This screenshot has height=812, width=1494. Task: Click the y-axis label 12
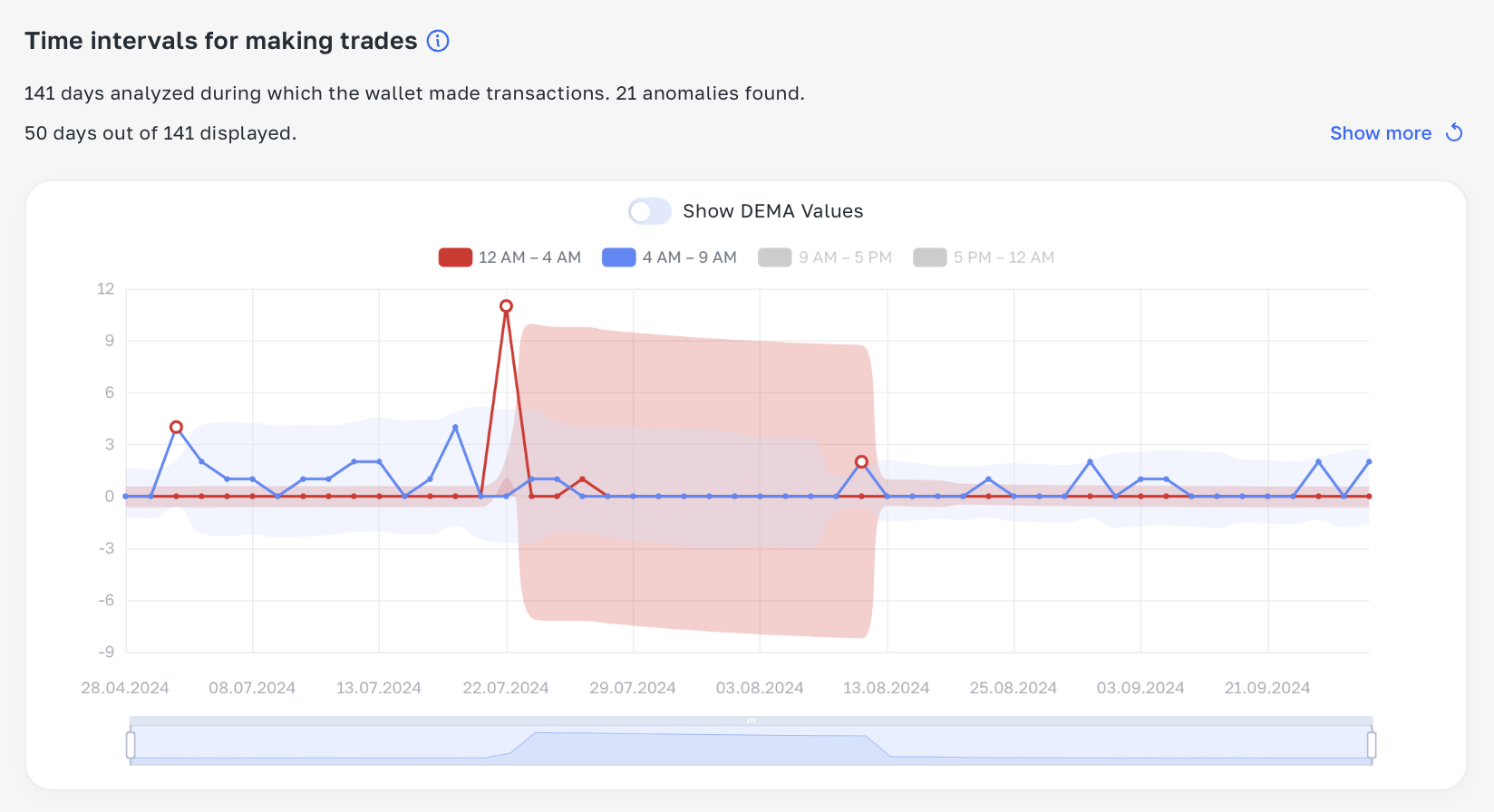(x=106, y=289)
